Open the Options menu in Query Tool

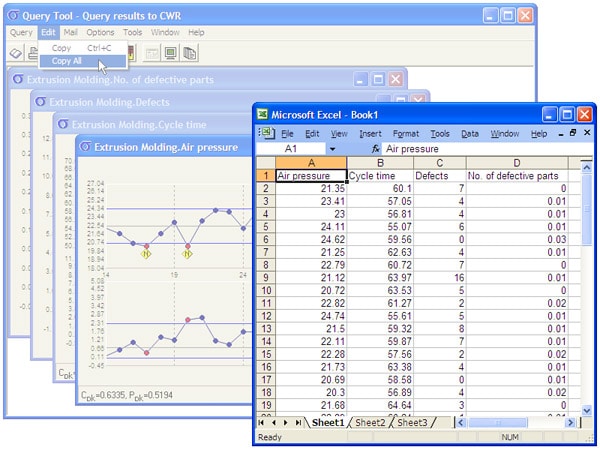[x=104, y=32]
